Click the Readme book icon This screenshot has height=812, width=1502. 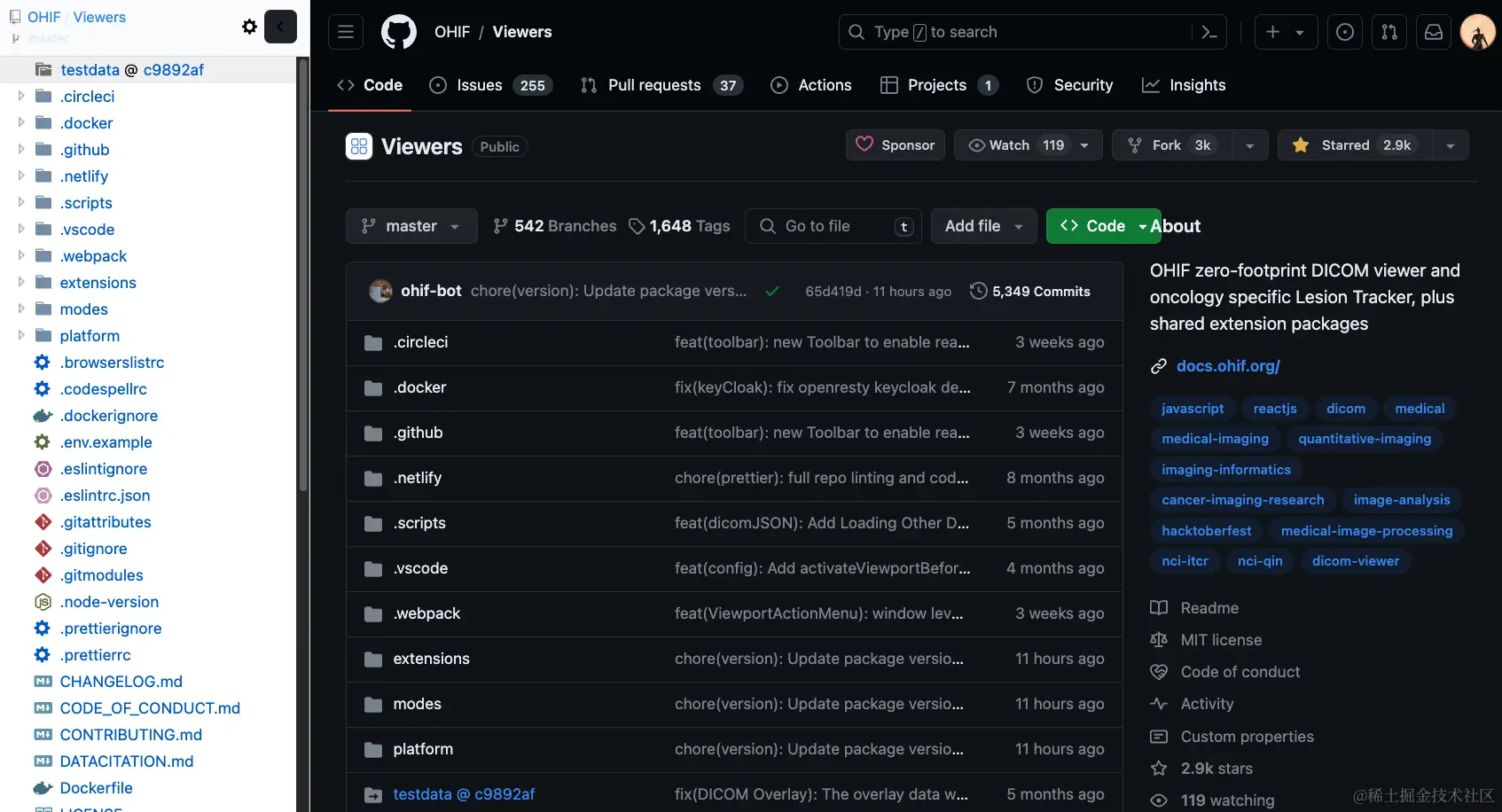[x=1159, y=608]
